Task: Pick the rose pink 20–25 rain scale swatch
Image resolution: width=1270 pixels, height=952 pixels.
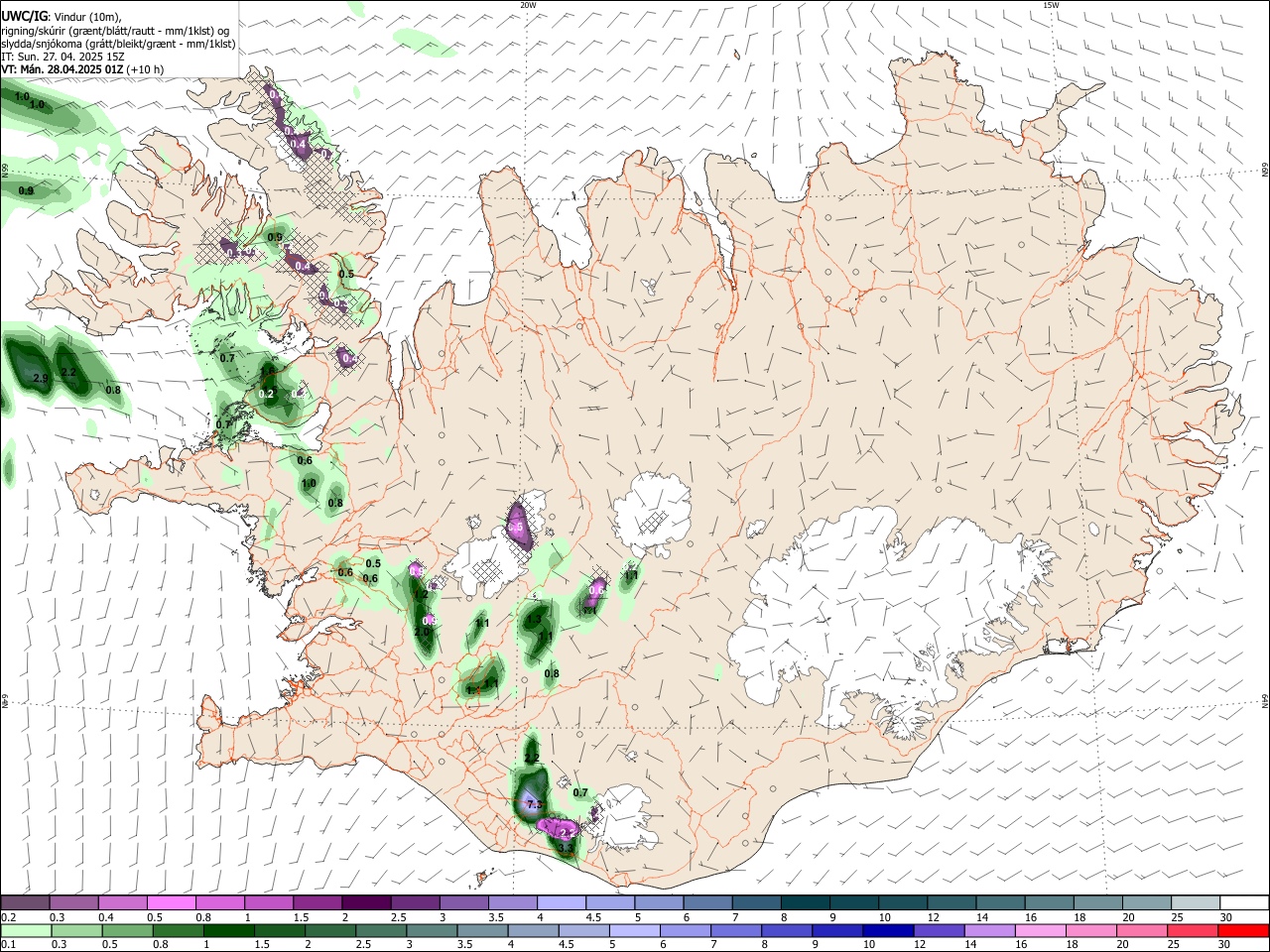Action: pos(1142,930)
